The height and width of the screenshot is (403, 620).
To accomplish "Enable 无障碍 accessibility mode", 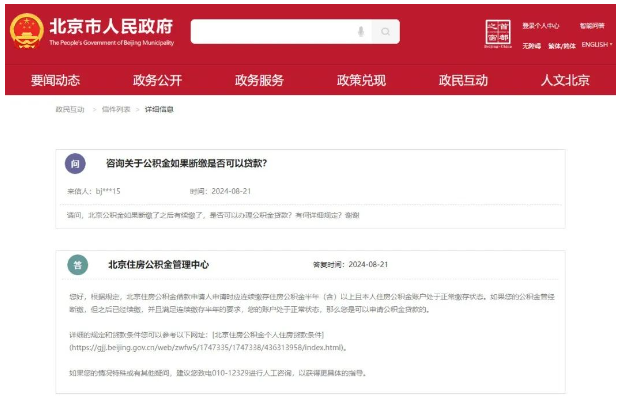I will coord(531,45).
